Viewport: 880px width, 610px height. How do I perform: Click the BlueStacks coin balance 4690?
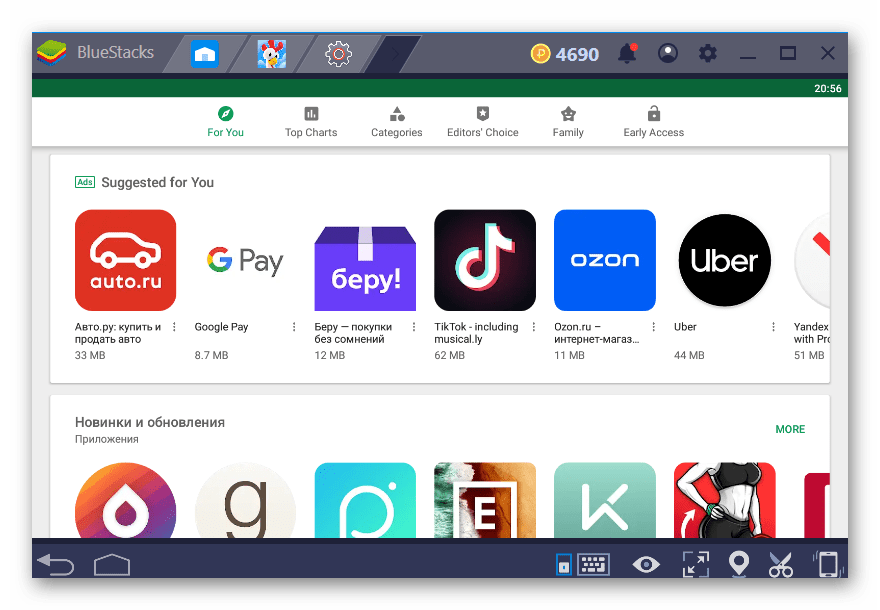pos(565,54)
